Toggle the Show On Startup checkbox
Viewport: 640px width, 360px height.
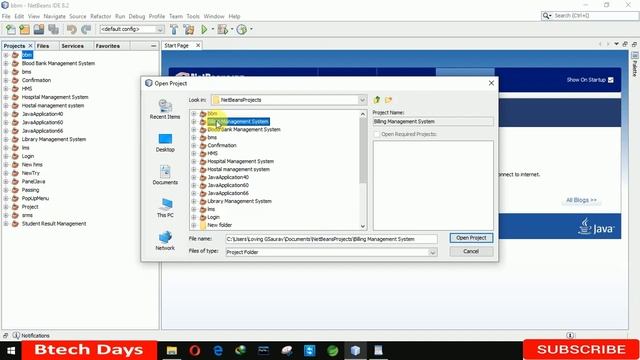tap(611, 80)
